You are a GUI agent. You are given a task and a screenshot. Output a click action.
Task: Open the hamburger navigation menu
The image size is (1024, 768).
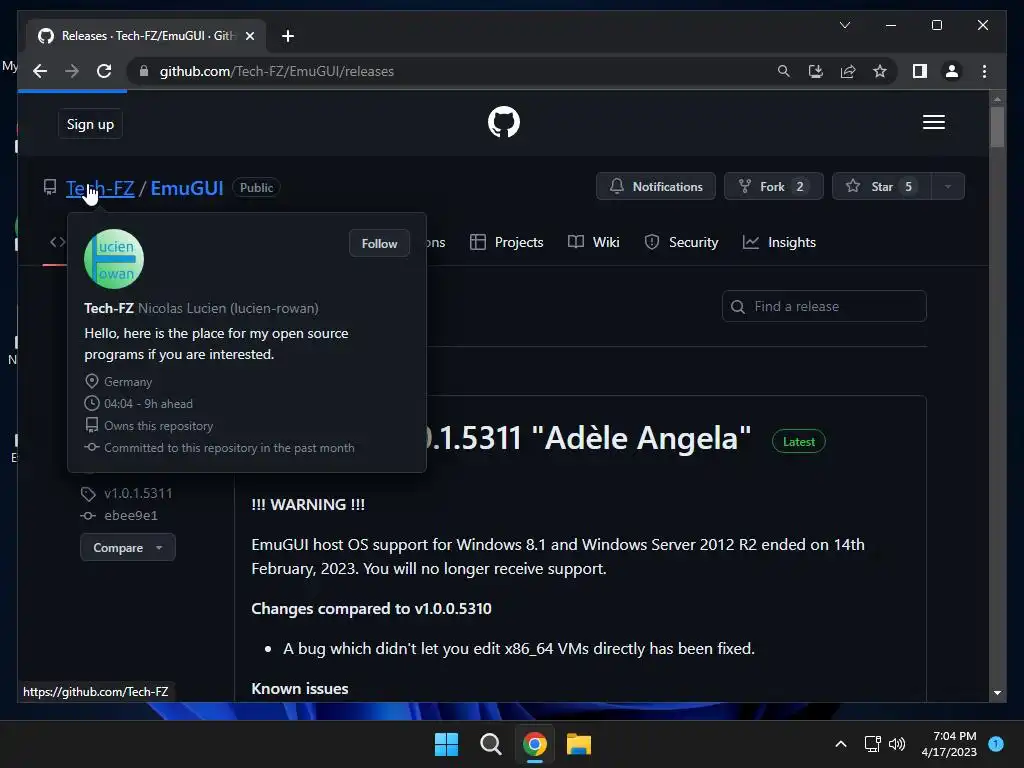point(933,122)
